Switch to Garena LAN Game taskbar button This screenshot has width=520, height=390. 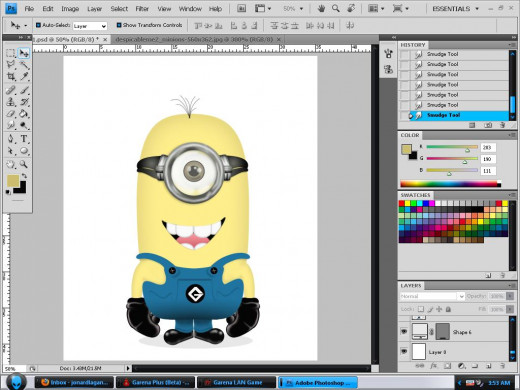click(x=236, y=382)
